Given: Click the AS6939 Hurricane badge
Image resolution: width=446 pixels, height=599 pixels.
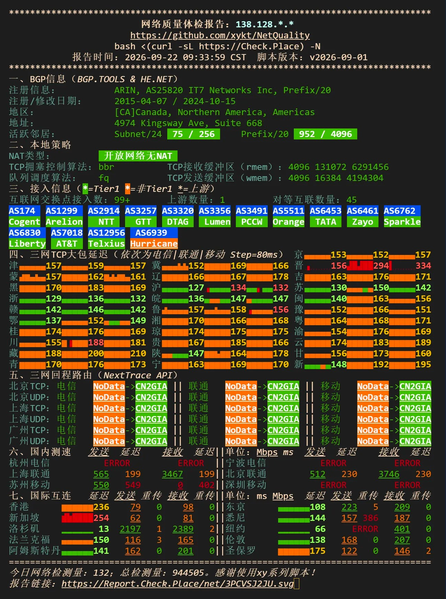Looking at the screenshot, I should pyautogui.click(x=154, y=238).
